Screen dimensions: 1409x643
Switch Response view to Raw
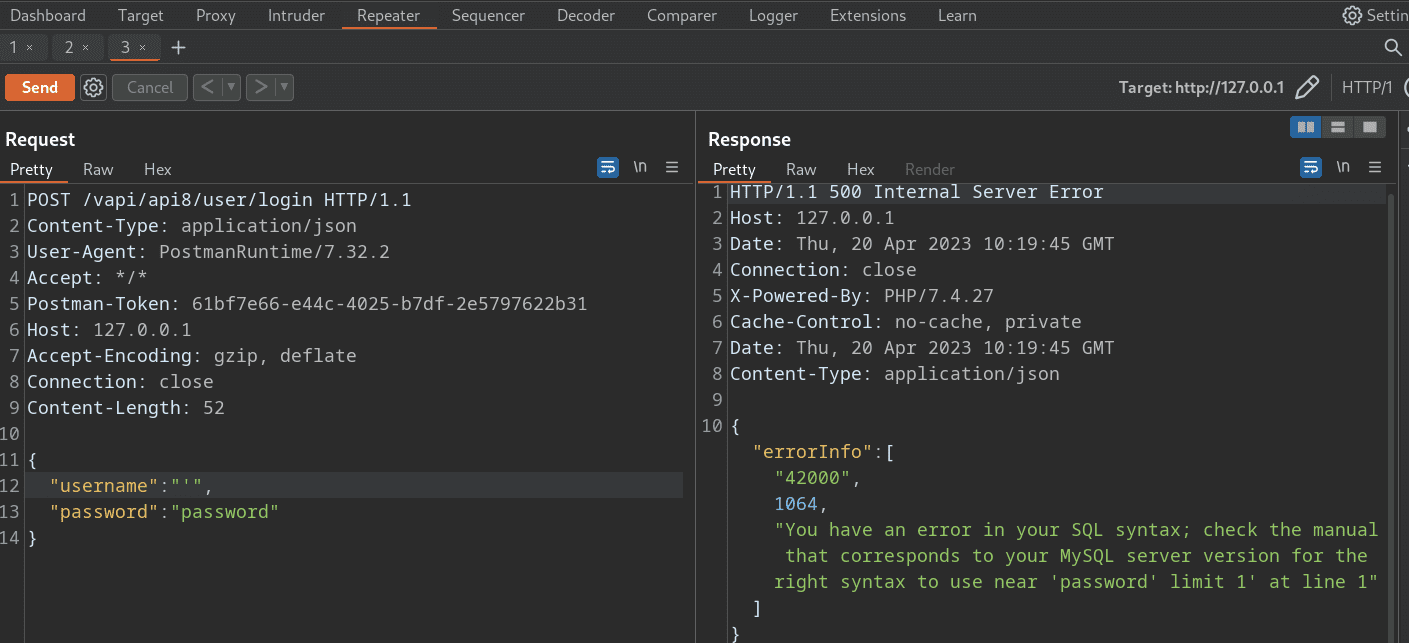(x=801, y=169)
